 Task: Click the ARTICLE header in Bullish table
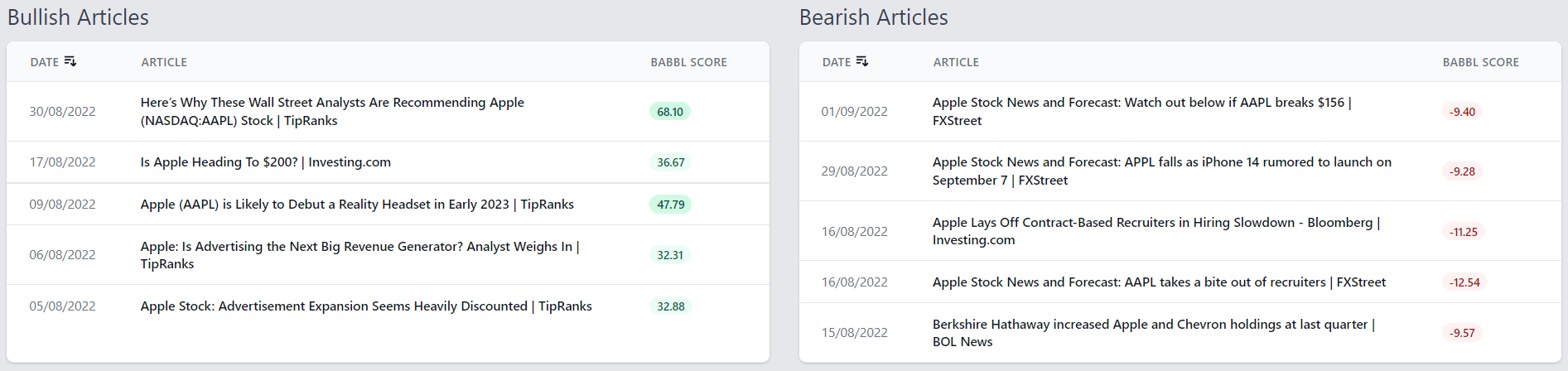(x=164, y=62)
